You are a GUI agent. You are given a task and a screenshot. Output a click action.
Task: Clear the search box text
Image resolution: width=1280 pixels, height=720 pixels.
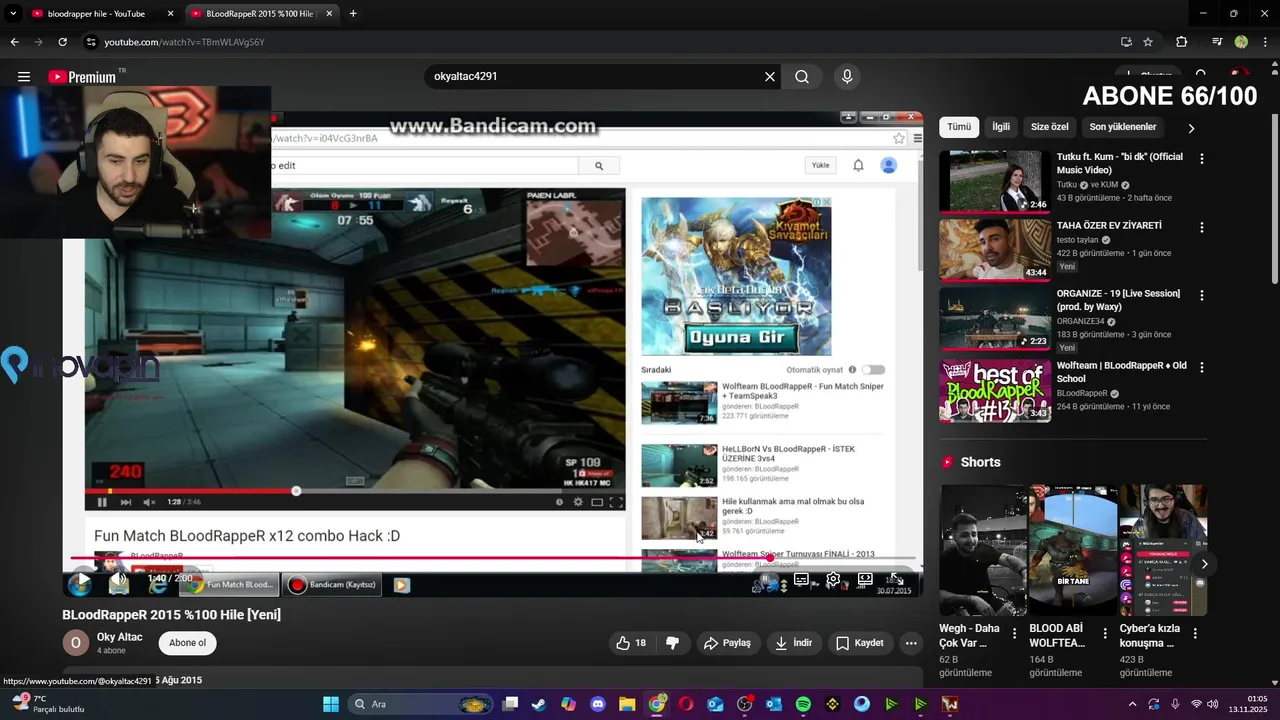[x=770, y=77]
